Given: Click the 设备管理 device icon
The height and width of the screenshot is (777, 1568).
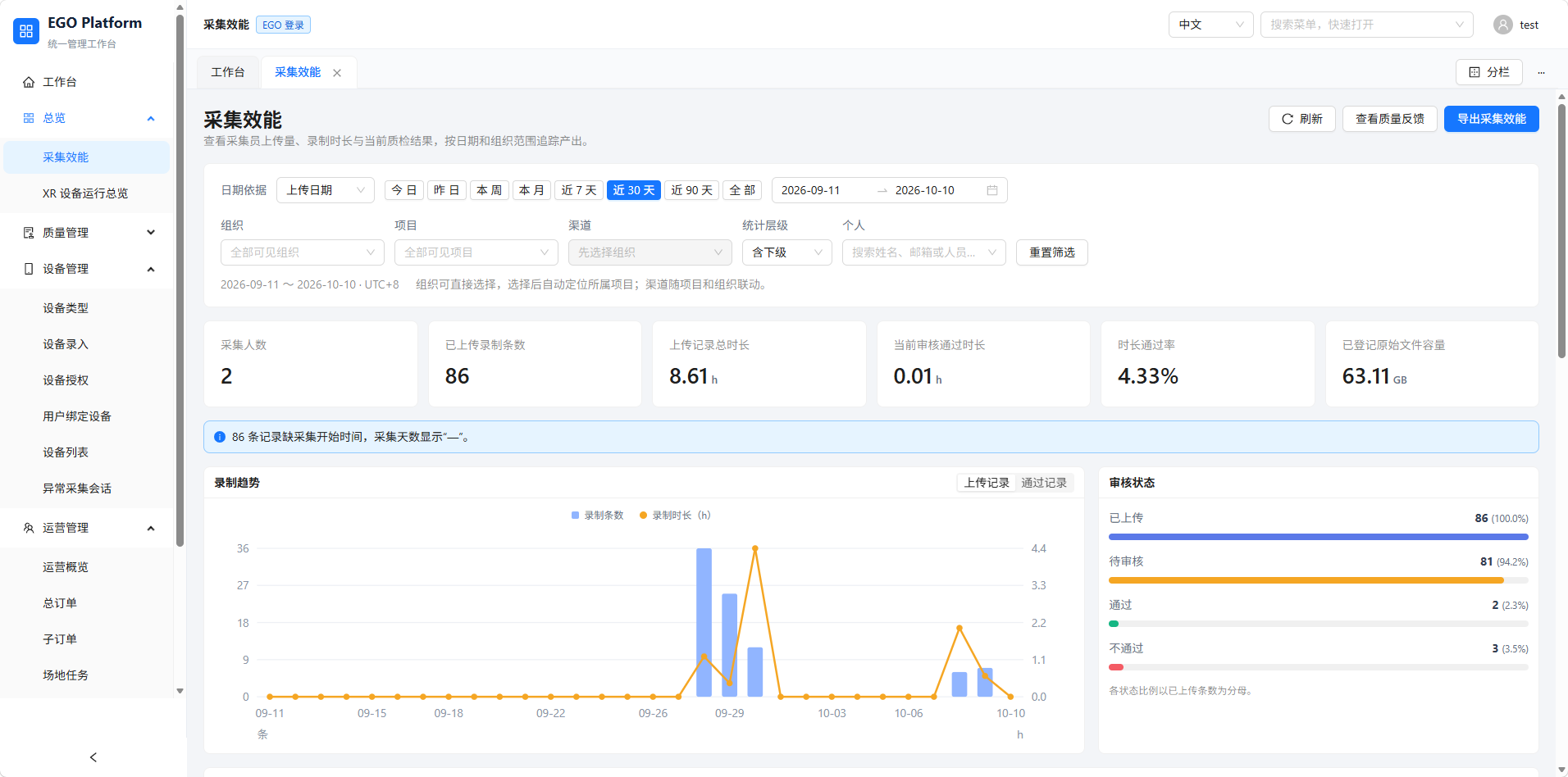Looking at the screenshot, I should point(29,269).
